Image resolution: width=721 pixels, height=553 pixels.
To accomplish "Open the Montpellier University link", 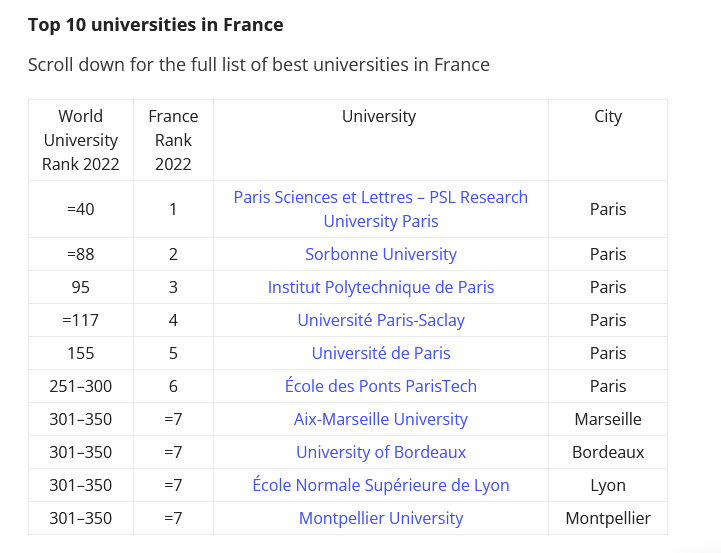I will 380,518.
